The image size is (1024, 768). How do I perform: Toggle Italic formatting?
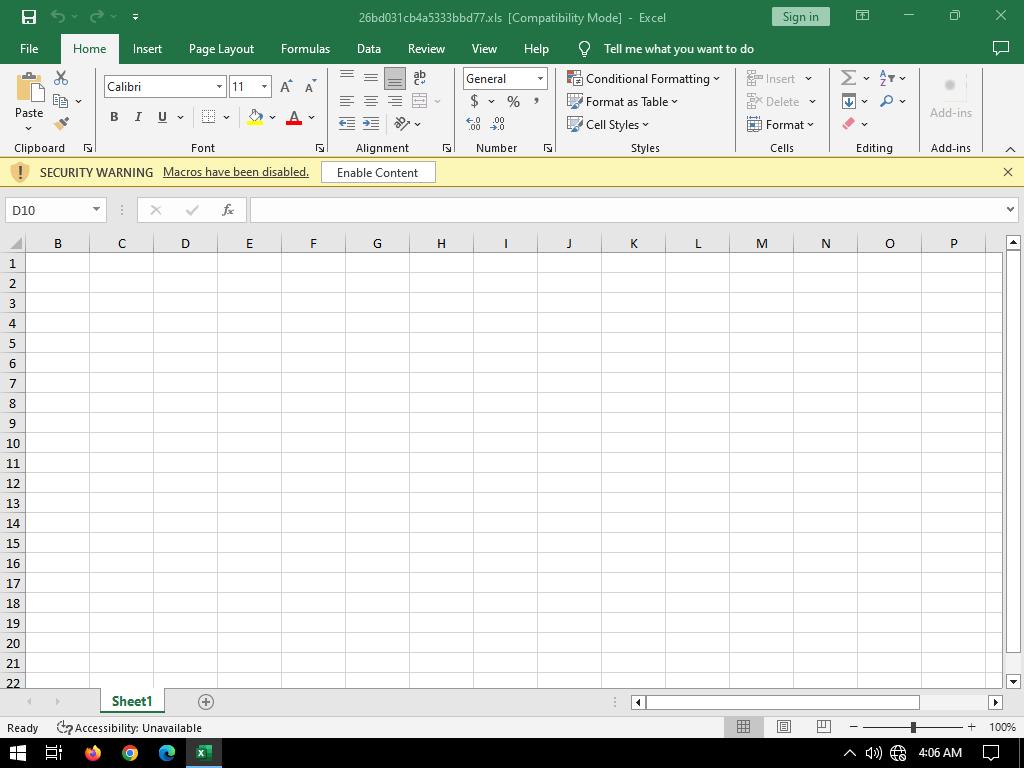tap(138, 117)
